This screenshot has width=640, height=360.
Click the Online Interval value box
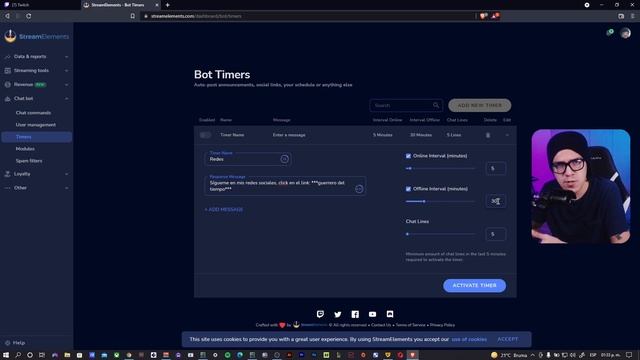(x=496, y=168)
